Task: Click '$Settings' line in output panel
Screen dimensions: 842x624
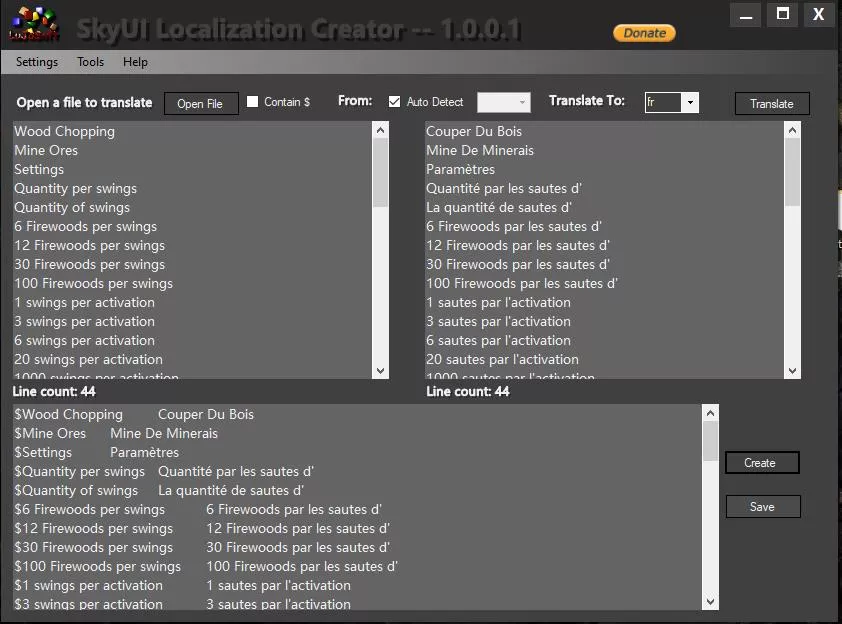Action: pyautogui.click(x=97, y=453)
